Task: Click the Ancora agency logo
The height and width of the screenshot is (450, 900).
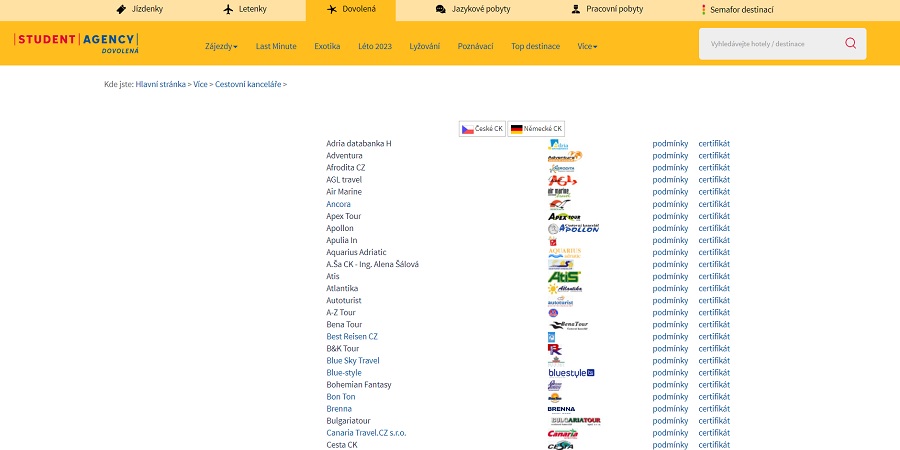Action: (x=559, y=204)
